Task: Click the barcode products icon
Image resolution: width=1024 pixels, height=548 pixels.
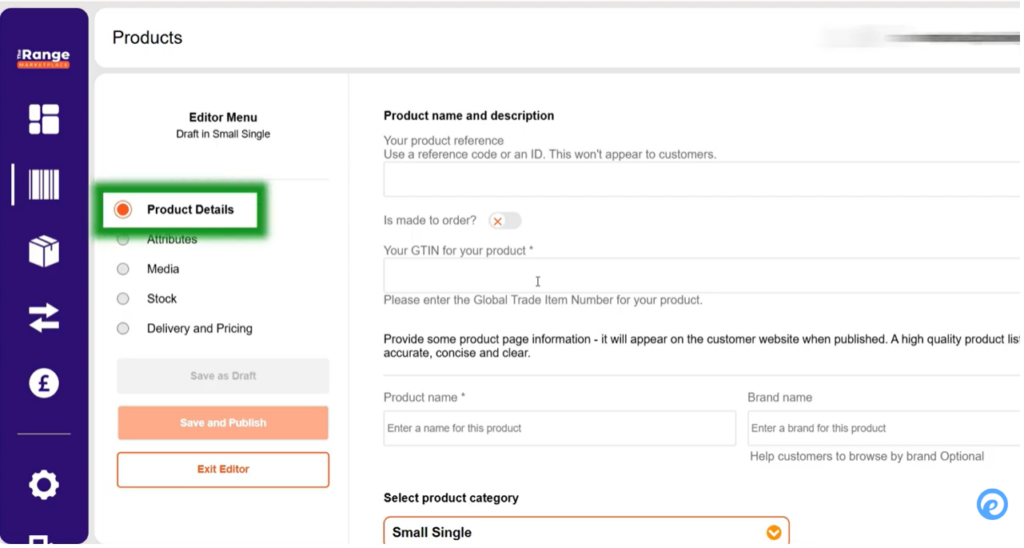Action: (x=44, y=185)
